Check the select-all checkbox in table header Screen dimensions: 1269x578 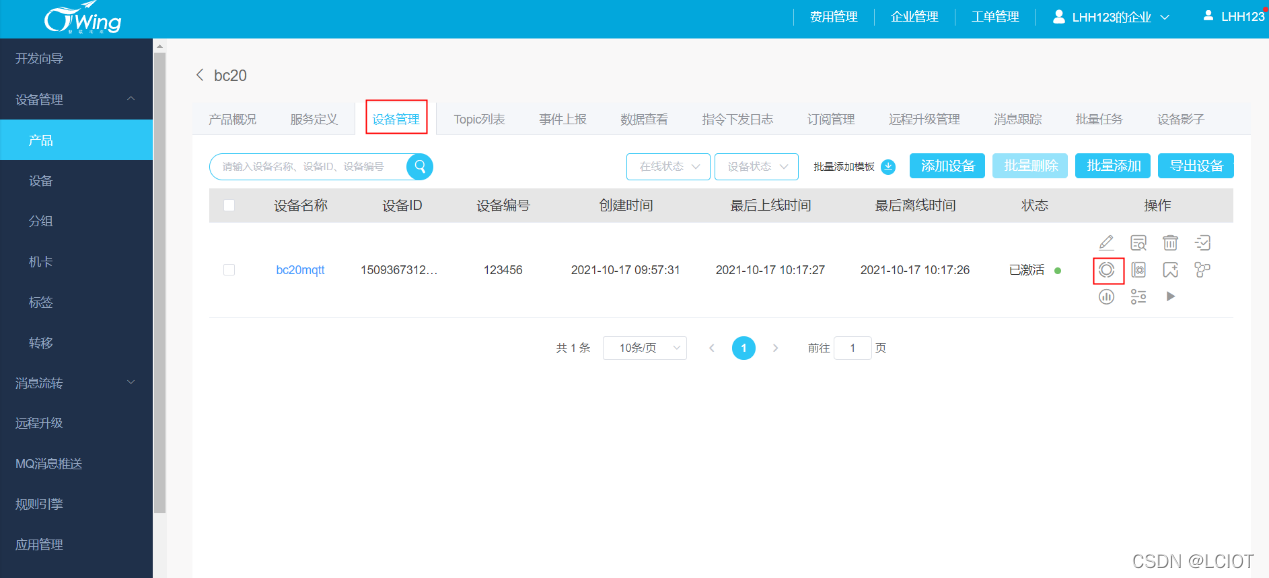(229, 205)
